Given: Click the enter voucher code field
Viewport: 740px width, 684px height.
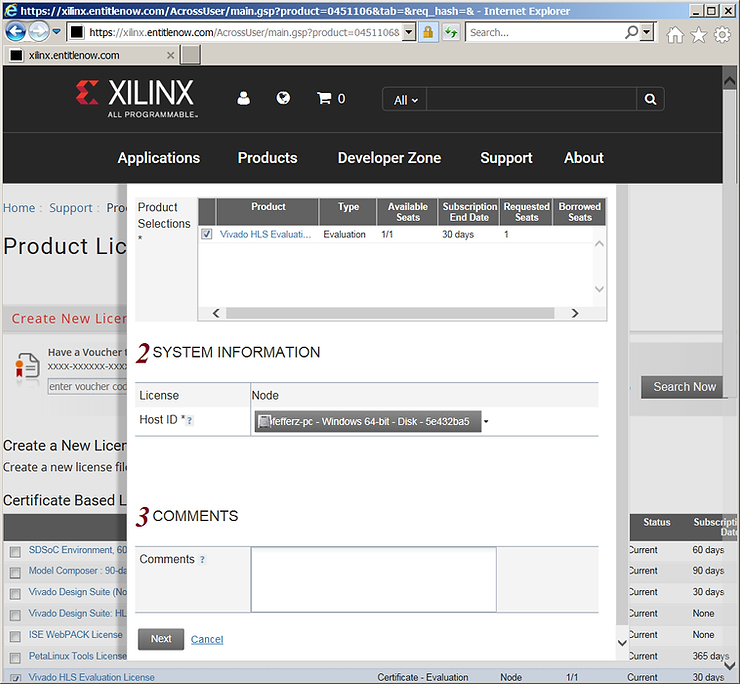Looking at the screenshot, I should pyautogui.click(x=87, y=387).
